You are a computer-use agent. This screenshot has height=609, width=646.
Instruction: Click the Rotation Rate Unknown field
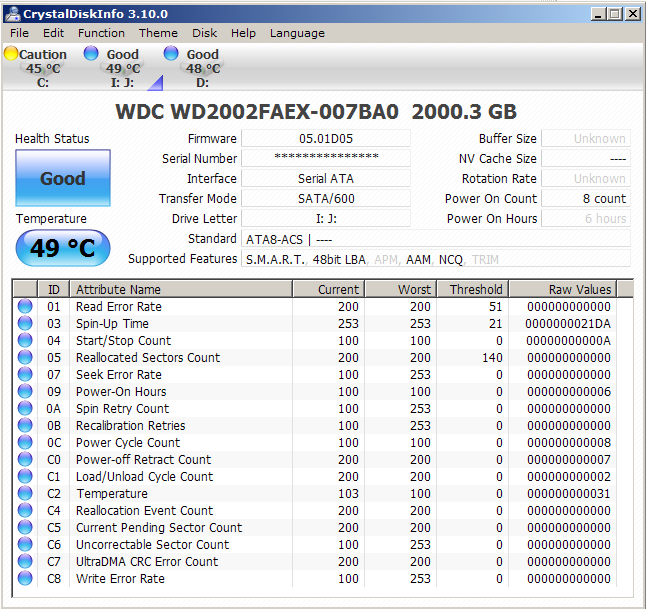[x=586, y=178]
